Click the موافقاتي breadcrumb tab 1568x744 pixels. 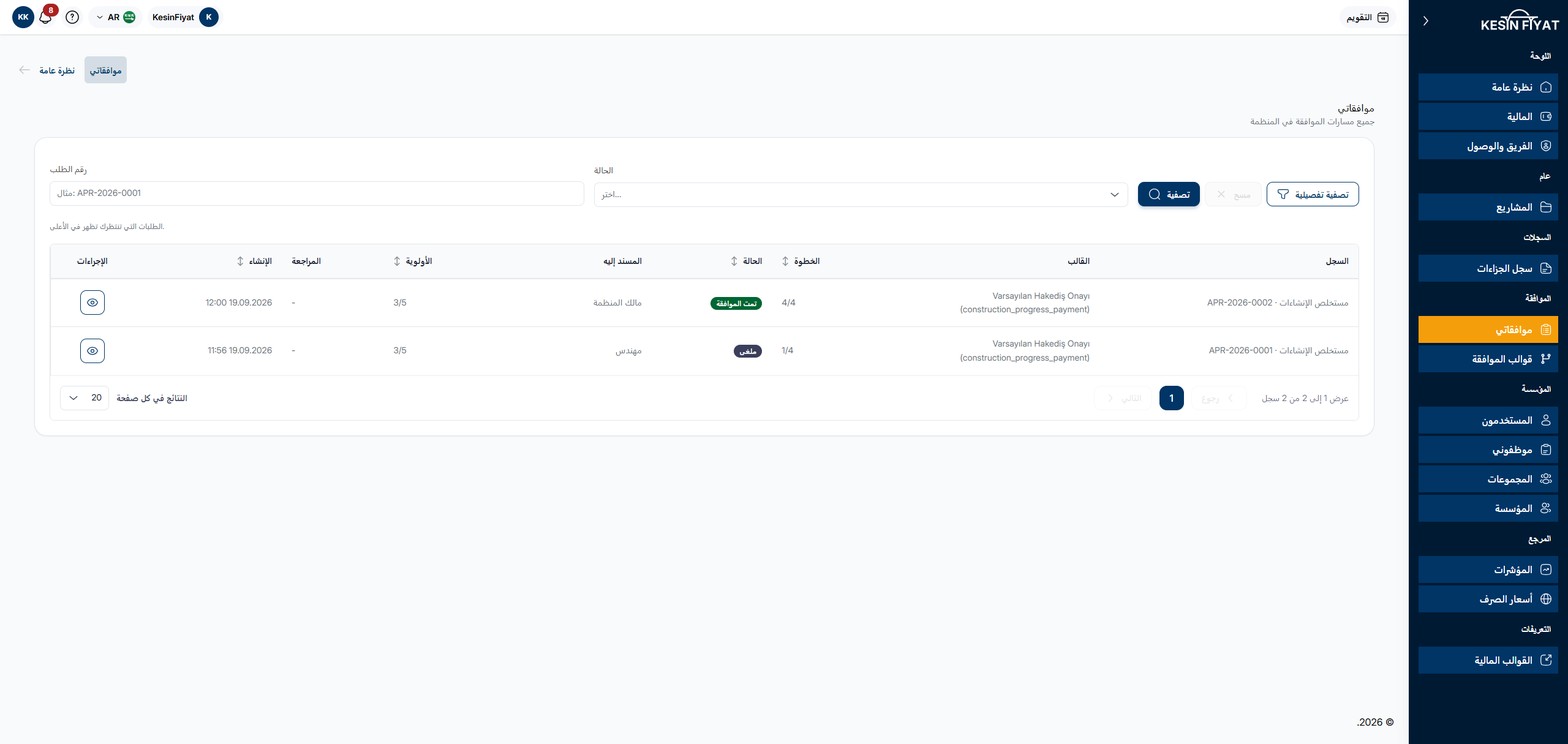click(106, 70)
